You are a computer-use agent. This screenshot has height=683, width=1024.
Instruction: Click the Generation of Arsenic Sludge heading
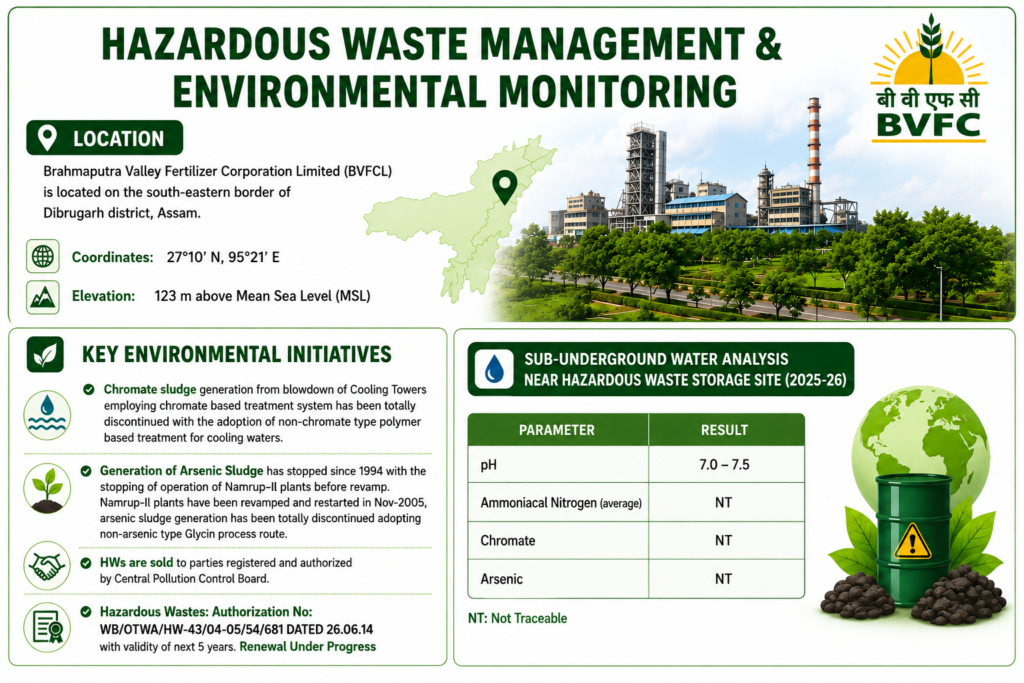pyautogui.click(x=182, y=471)
